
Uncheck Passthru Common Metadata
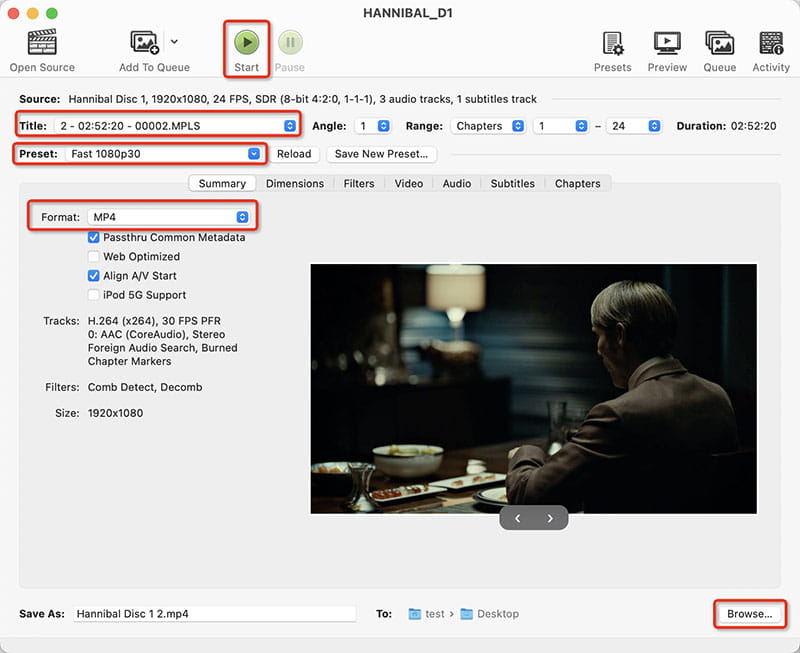94,237
